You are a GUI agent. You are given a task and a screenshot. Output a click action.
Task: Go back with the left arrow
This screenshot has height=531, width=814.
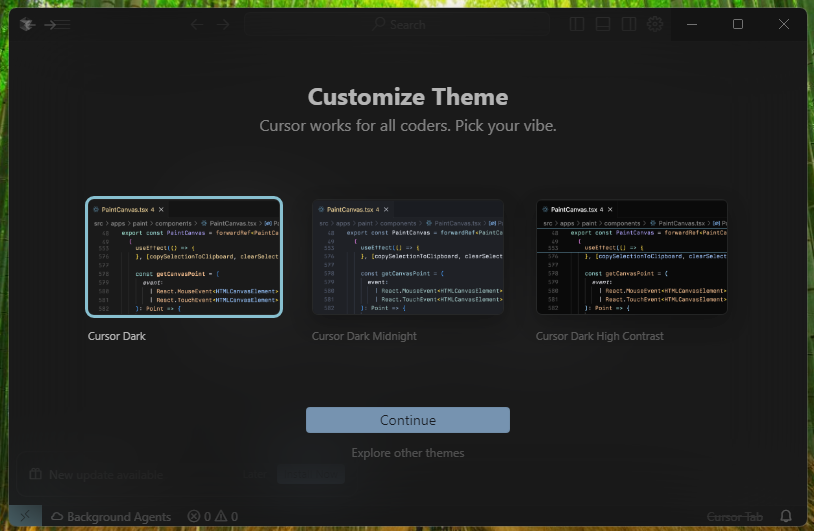tap(197, 24)
